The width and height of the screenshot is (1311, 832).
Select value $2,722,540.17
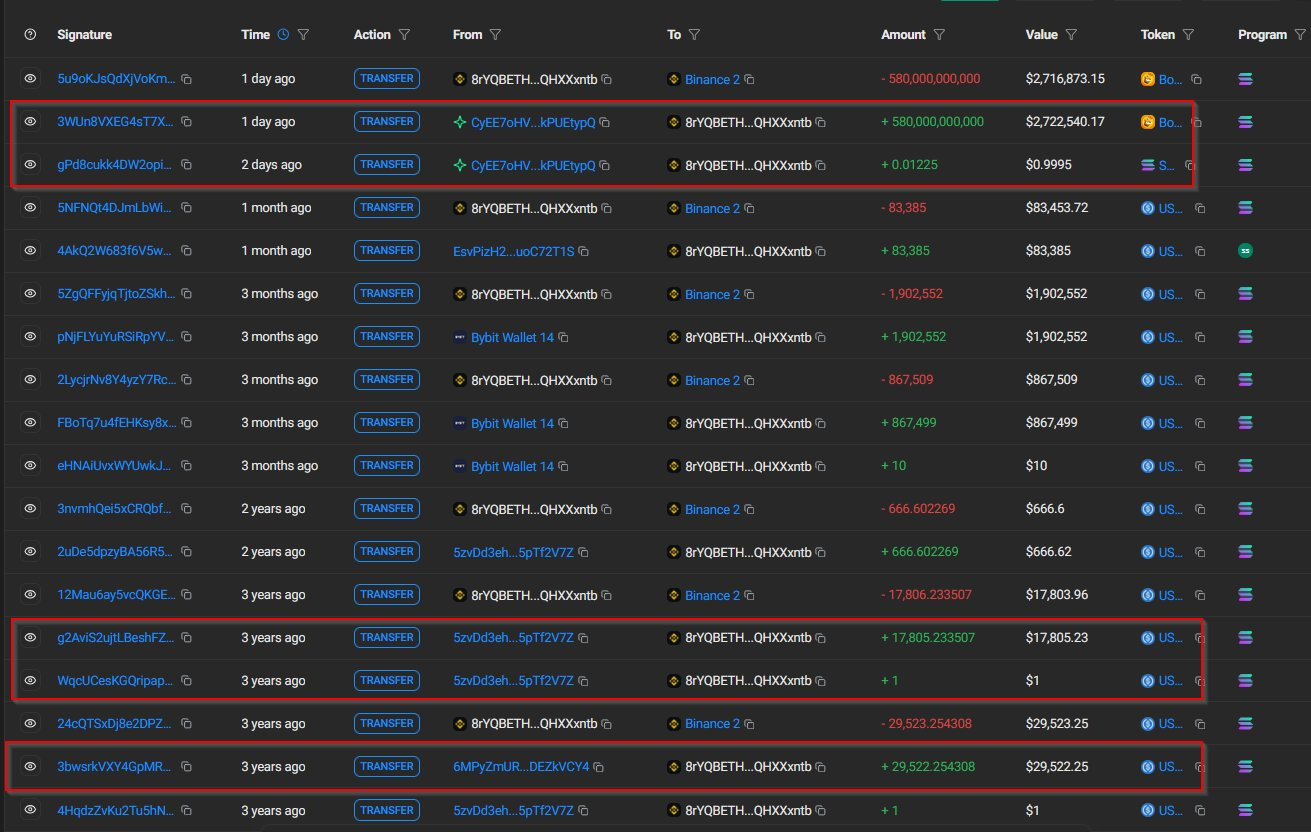(1066, 121)
